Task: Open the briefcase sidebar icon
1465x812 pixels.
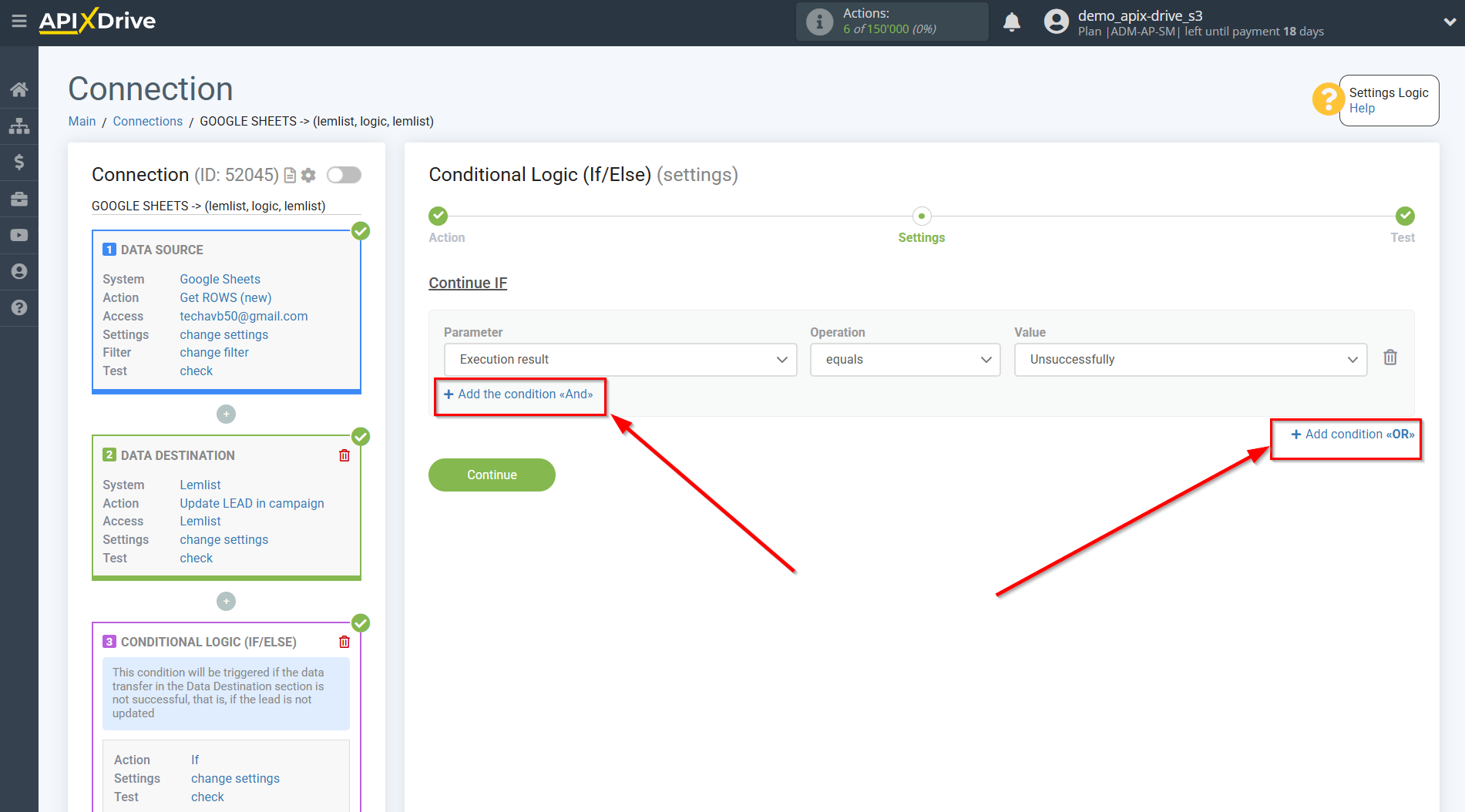Action: coord(19,199)
